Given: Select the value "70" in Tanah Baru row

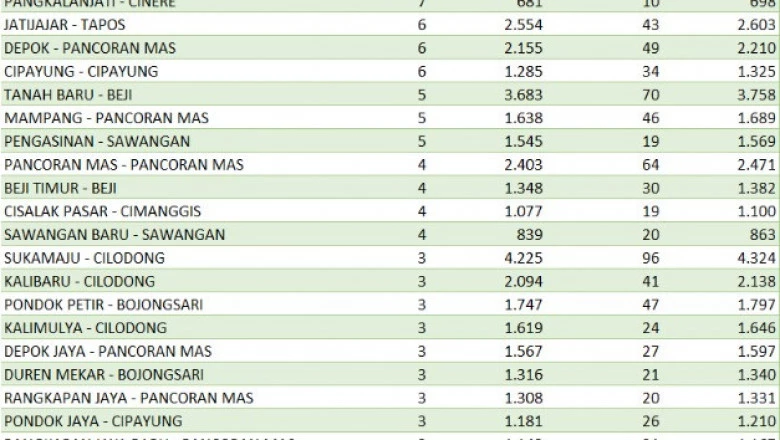Looking at the screenshot, I should [651, 94].
